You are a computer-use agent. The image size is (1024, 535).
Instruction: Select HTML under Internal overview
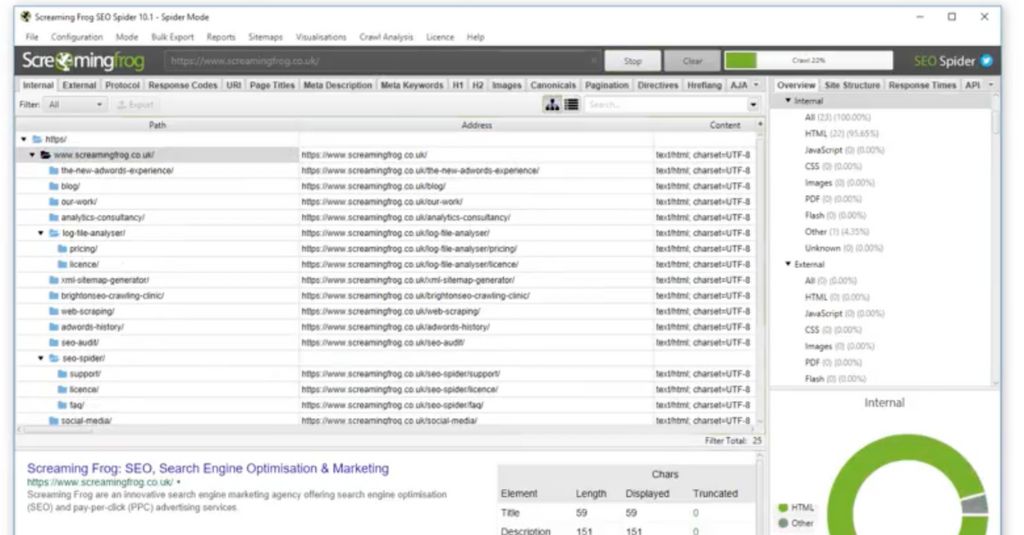(x=841, y=133)
